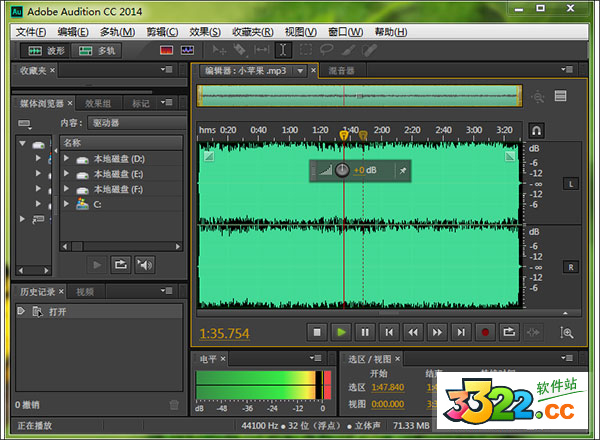Open the zoom tool beside the transport
This screenshot has width=600, height=440.
point(567,332)
